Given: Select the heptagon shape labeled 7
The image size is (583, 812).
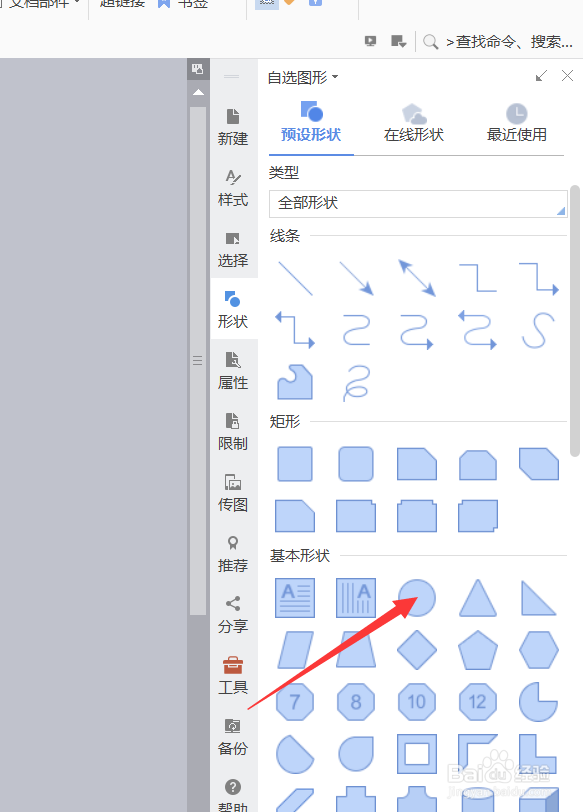Looking at the screenshot, I should [x=295, y=702].
